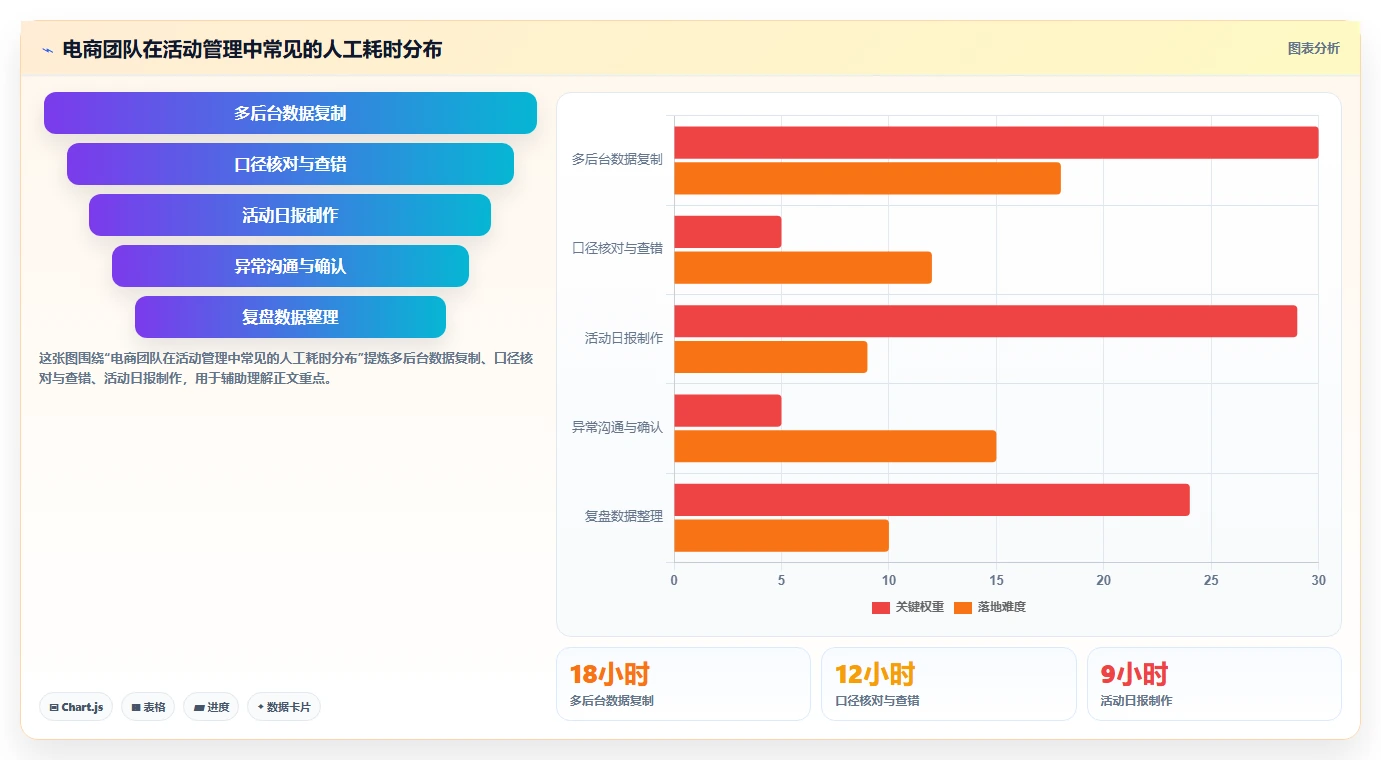
Task: Open the 9小时 data card
Action: coord(1214,684)
